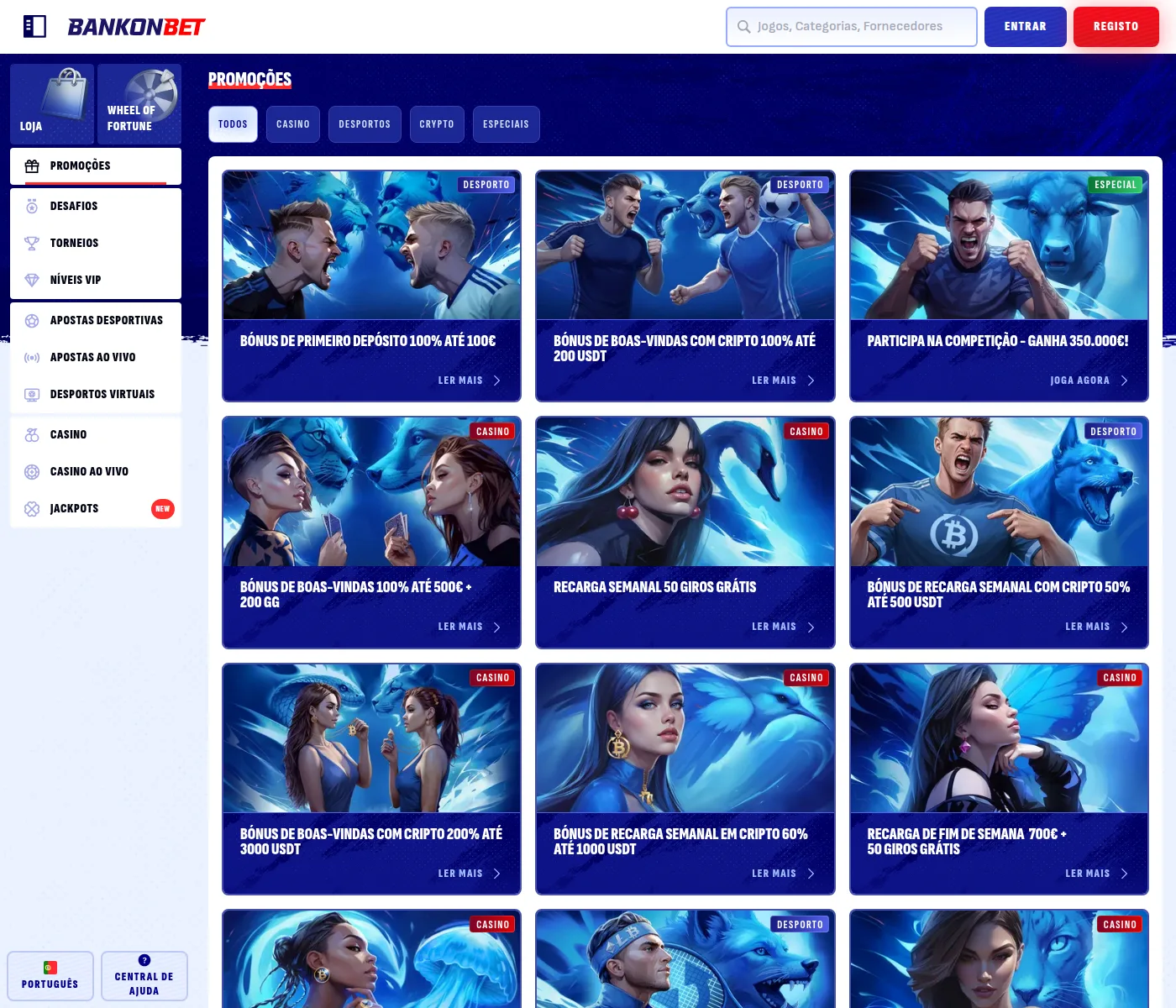Click the Desafios medal icon
This screenshot has height=1008, width=1176.
32,206
